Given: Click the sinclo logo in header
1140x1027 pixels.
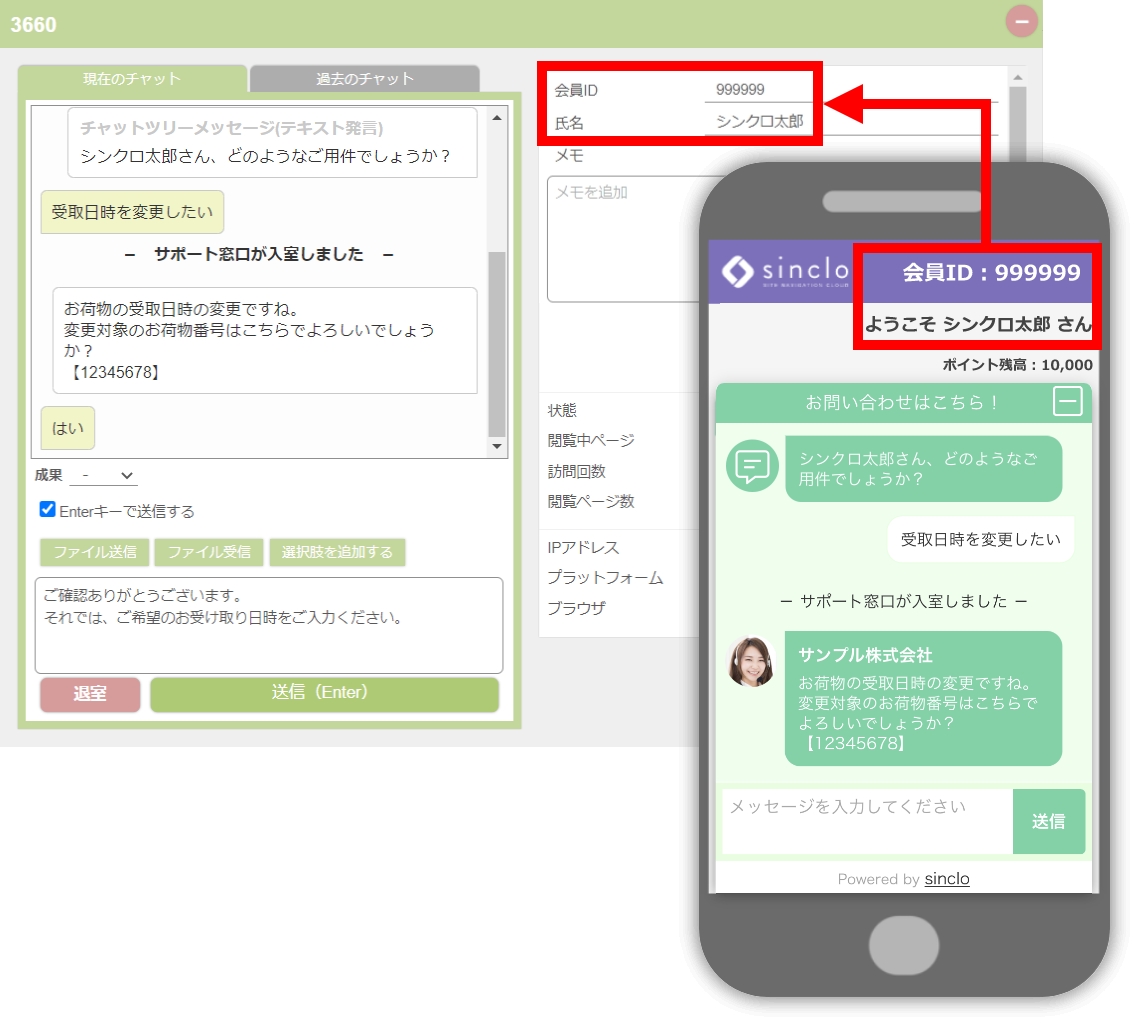Looking at the screenshot, I should pyautogui.click(x=784, y=272).
